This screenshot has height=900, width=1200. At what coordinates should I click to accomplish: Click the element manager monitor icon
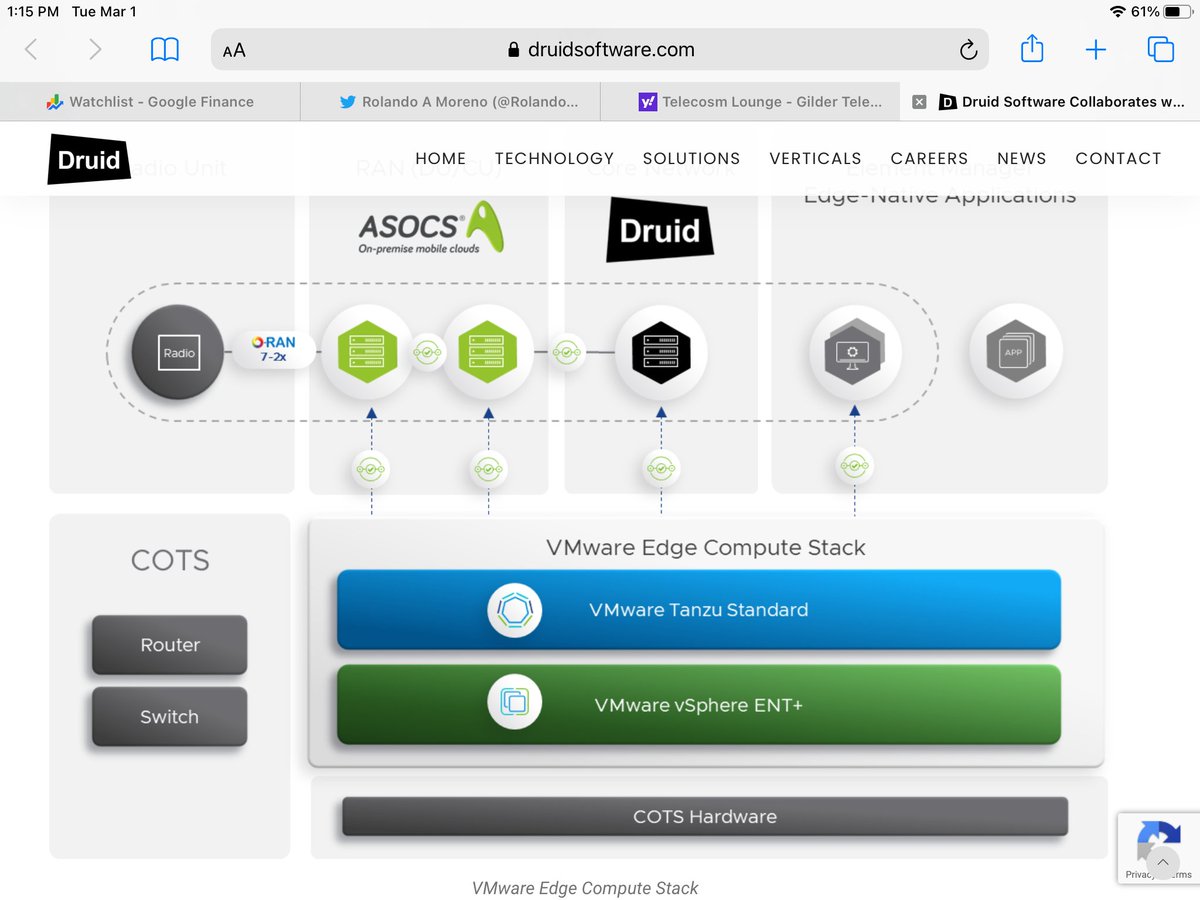(854, 352)
